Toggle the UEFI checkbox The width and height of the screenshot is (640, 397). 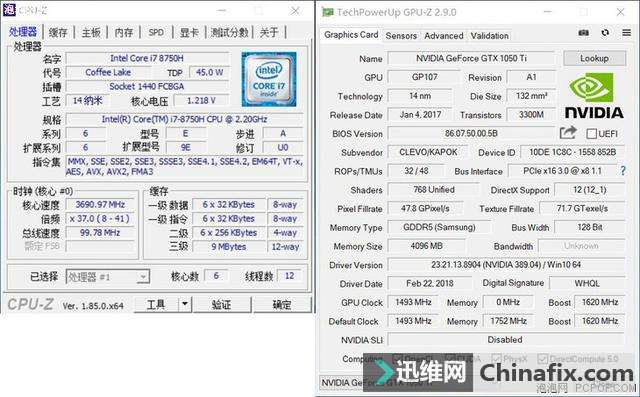pos(591,134)
